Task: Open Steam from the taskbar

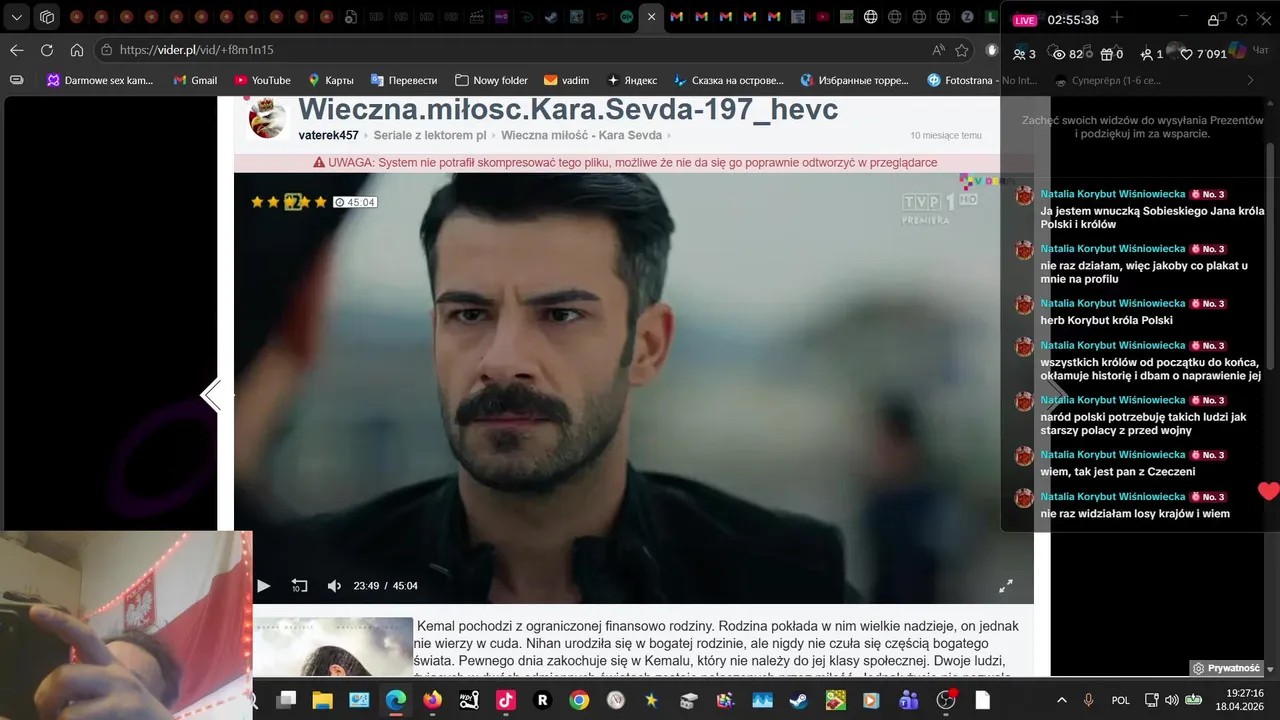Action: 798,700
